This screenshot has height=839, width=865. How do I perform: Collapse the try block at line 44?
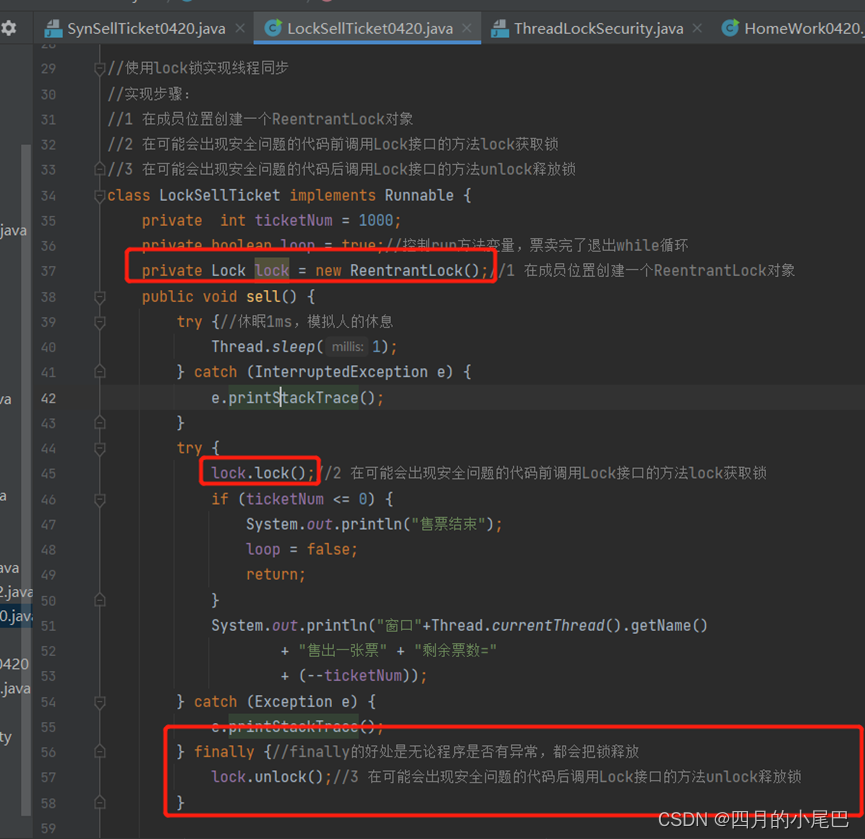click(x=100, y=449)
